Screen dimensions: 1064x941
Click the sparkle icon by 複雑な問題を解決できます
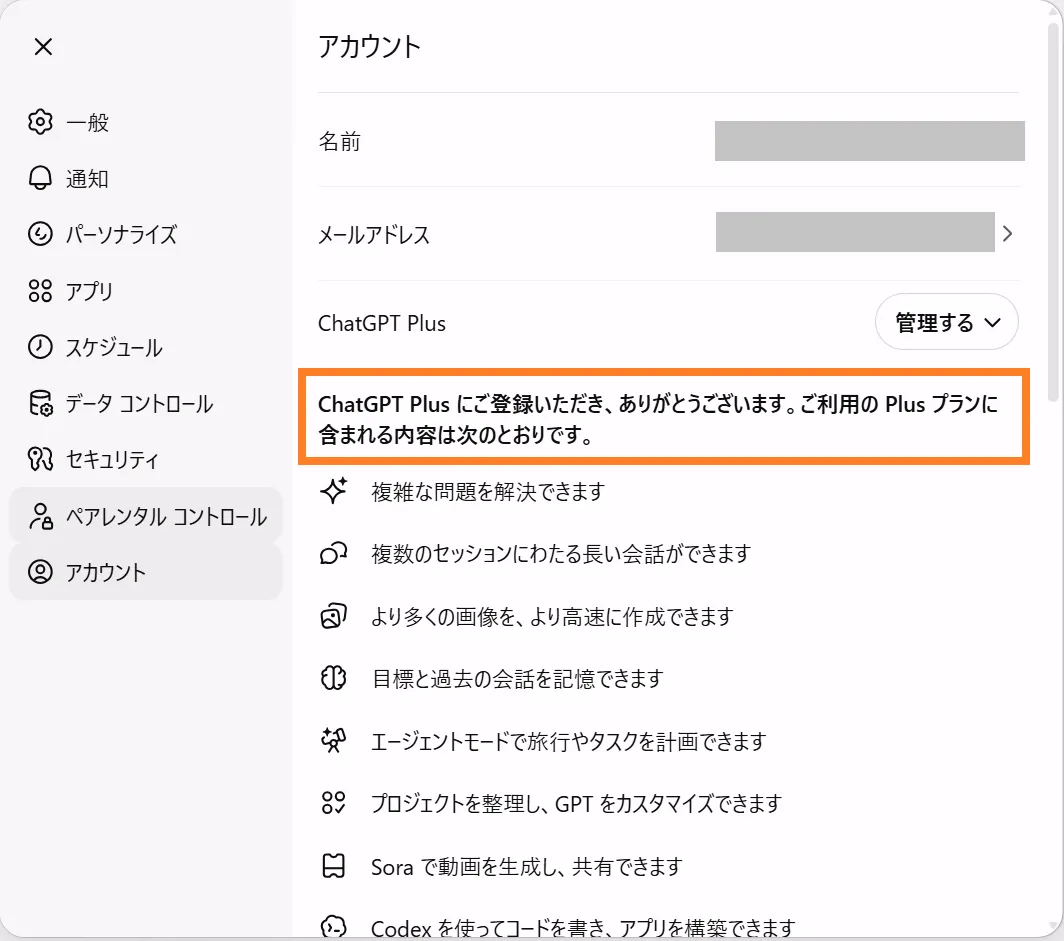(333, 491)
